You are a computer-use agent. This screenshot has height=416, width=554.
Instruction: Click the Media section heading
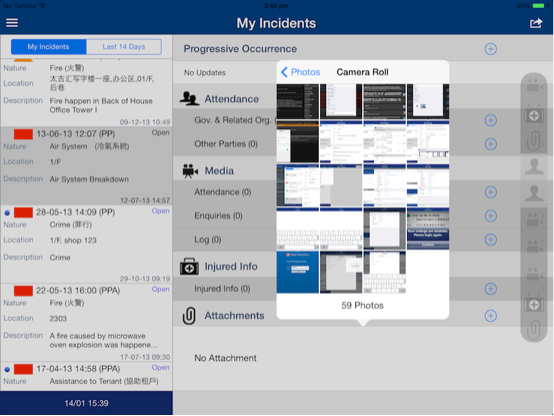(219, 171)
